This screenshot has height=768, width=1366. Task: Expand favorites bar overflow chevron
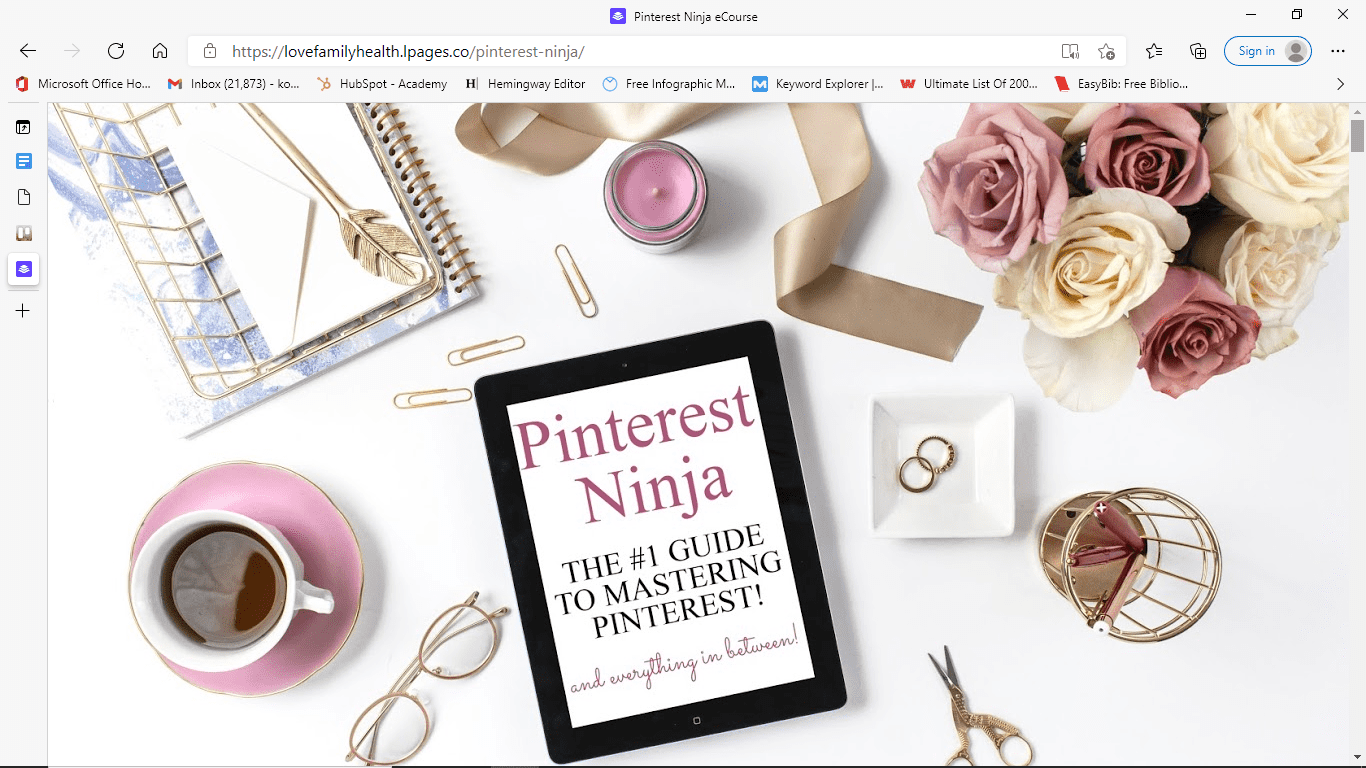point(1341,84)
